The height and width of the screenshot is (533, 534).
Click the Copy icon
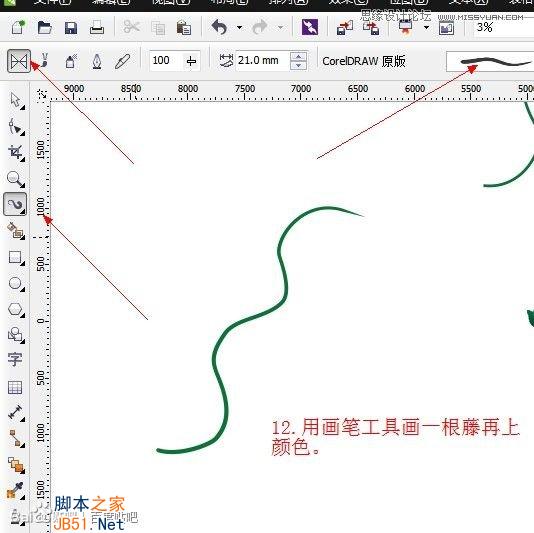pos(158,28)
